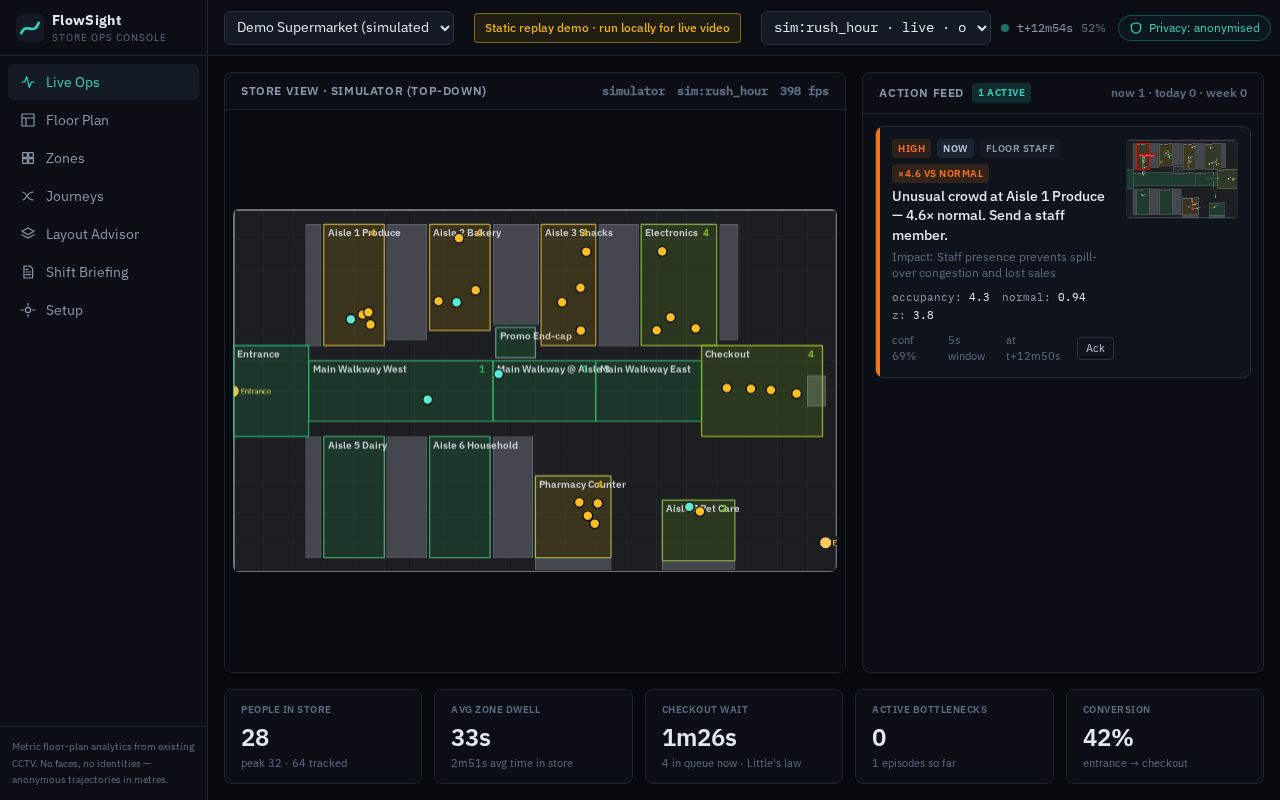This screenshot has width=1280, height=800.
Task: Click the Aisle 6 Household zone label
Action: [x=475, y=445]
